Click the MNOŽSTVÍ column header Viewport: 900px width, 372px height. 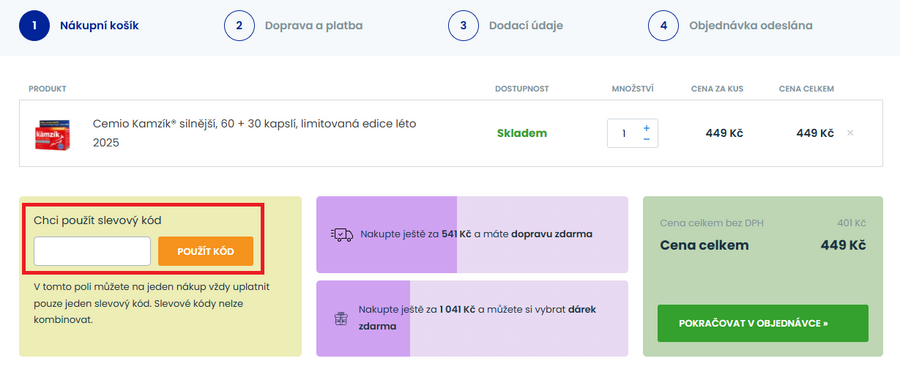[633, 89]
